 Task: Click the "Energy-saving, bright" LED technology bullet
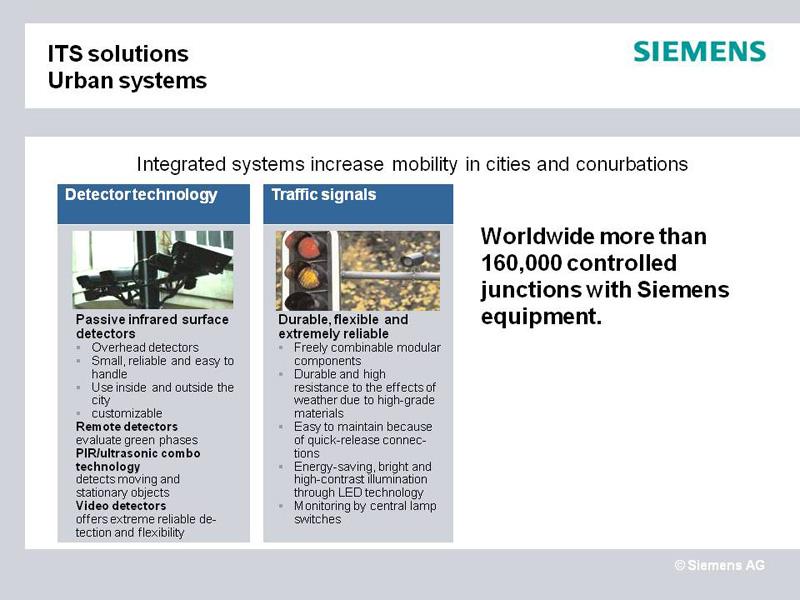(362, 480)
